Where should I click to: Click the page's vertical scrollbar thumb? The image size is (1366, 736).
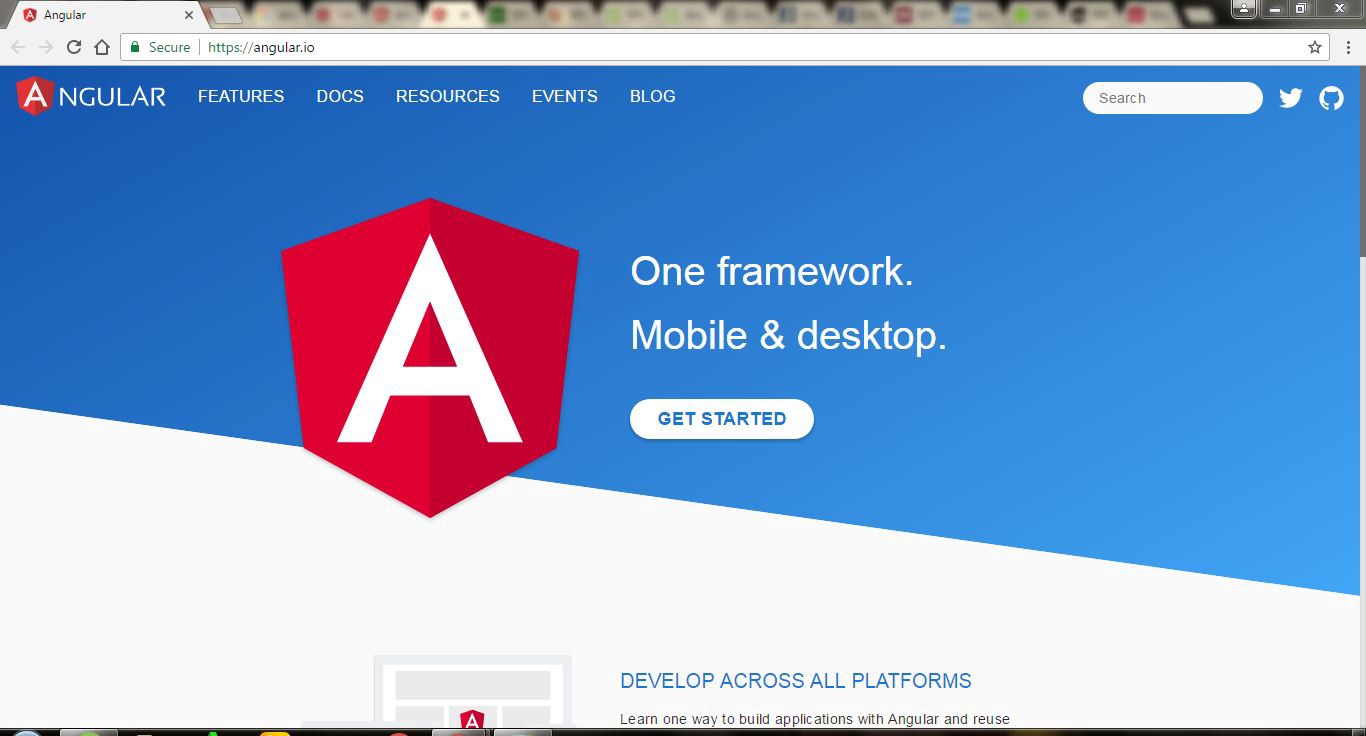(1361, 162)
